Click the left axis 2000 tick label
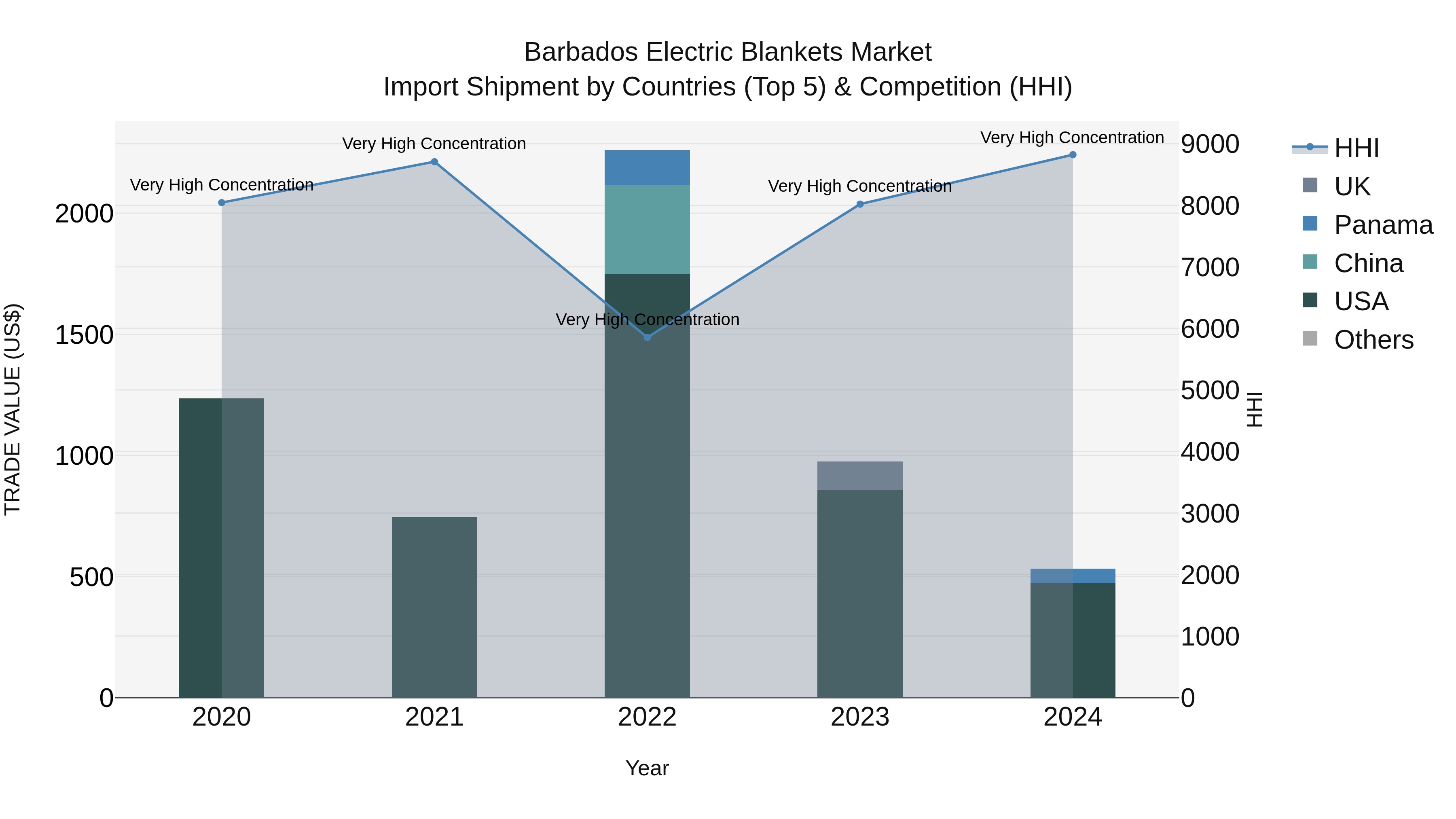 coord(84,214)
